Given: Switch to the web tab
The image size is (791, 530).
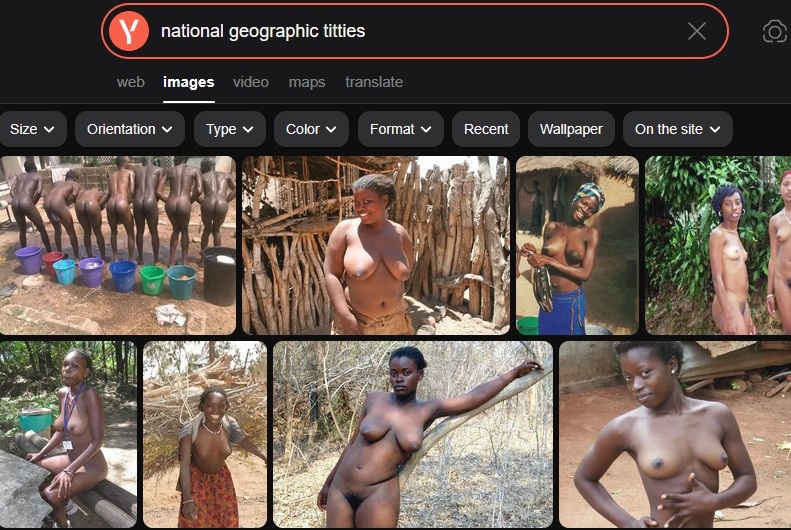Looking at the screenshot, I should 131,82.
